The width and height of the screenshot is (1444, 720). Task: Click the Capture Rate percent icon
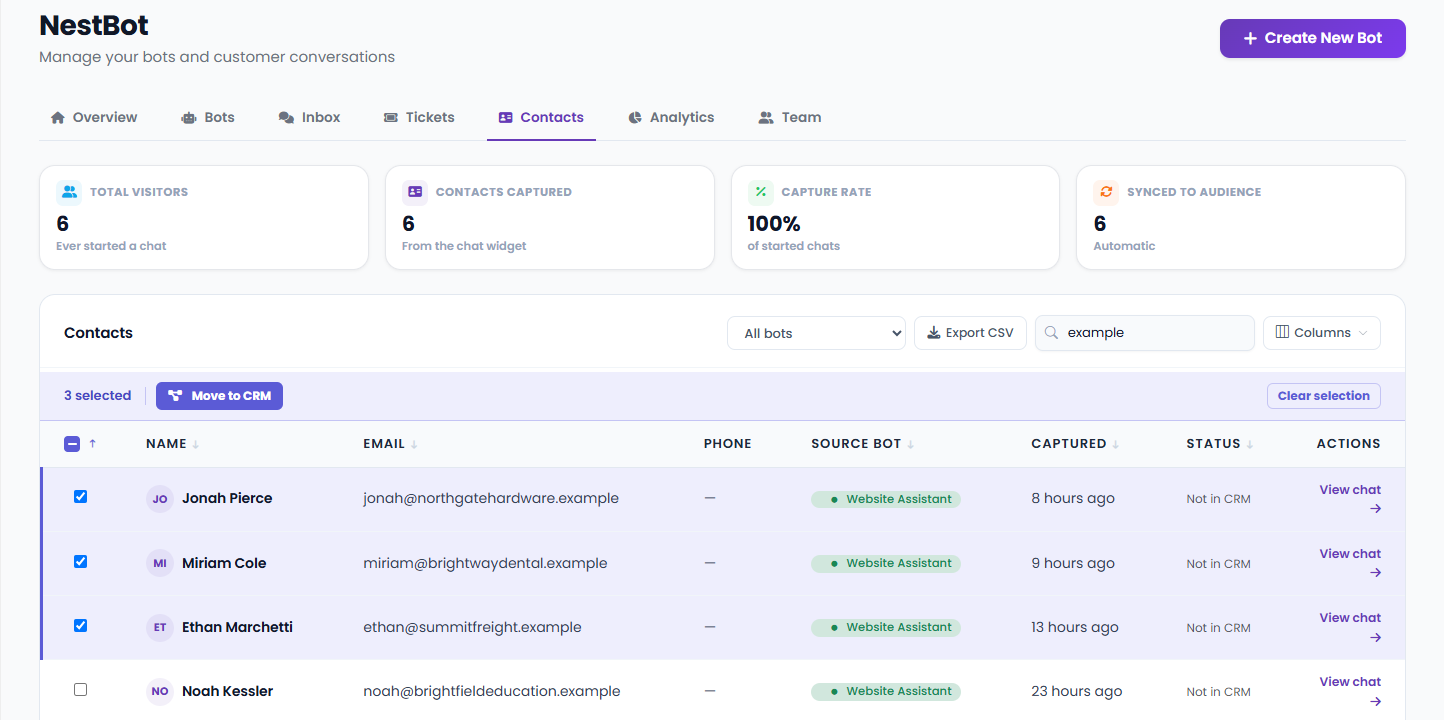click(761, 192)
